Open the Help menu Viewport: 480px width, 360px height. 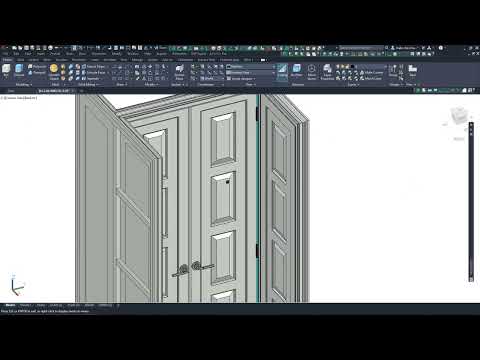(x=148, y=53)
